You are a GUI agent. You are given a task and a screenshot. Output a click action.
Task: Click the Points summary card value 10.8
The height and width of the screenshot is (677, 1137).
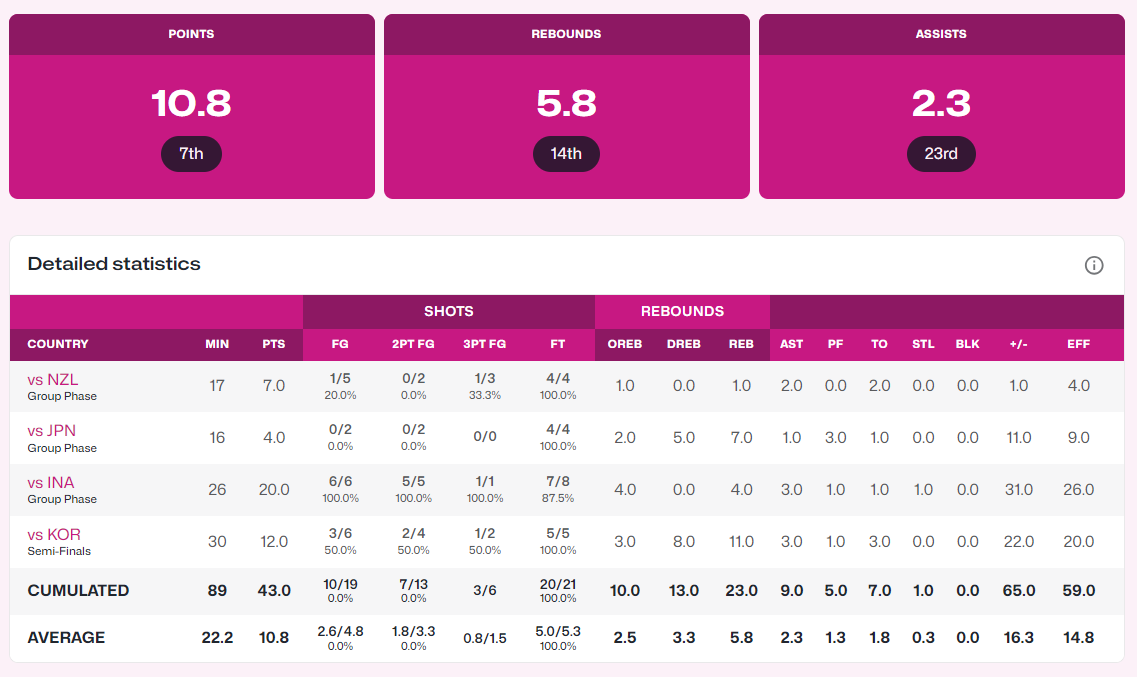tap(191, 103)
